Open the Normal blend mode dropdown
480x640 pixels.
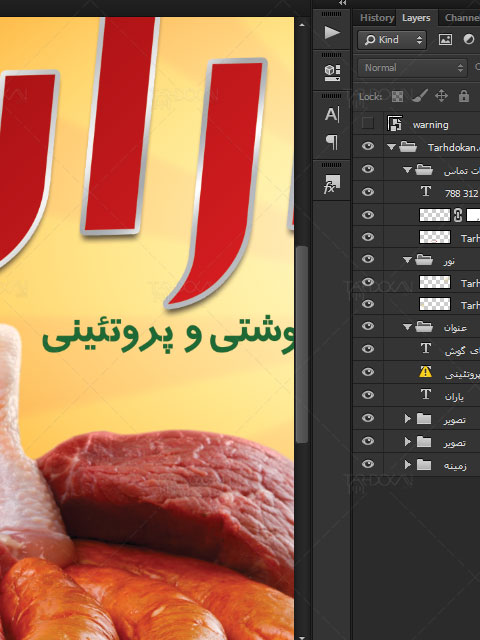pyautogui.click(x=412, y=68)
